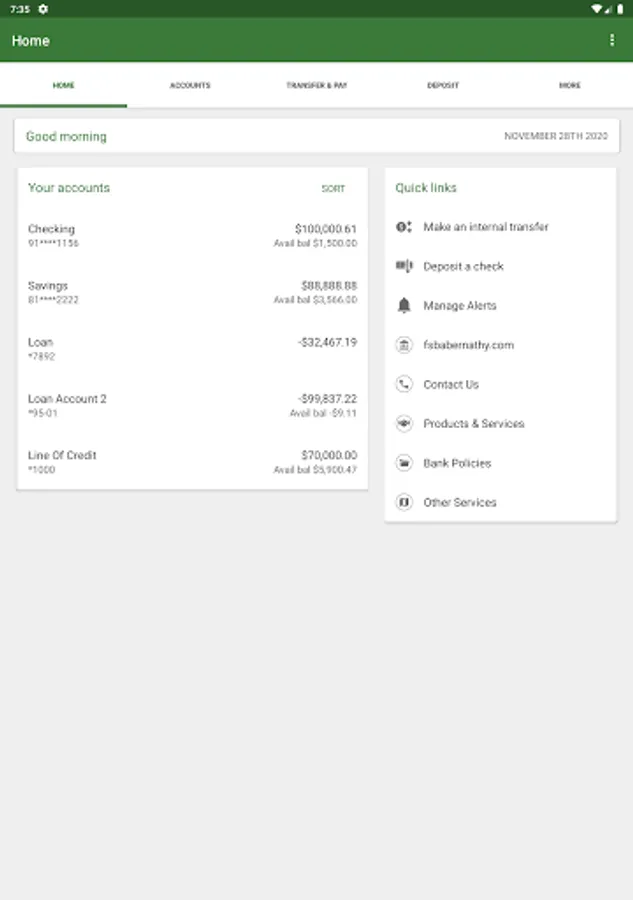This screenshot has height=900, width=633.
Task: Open Loan Account 2 details
Action: coord(192,405)
